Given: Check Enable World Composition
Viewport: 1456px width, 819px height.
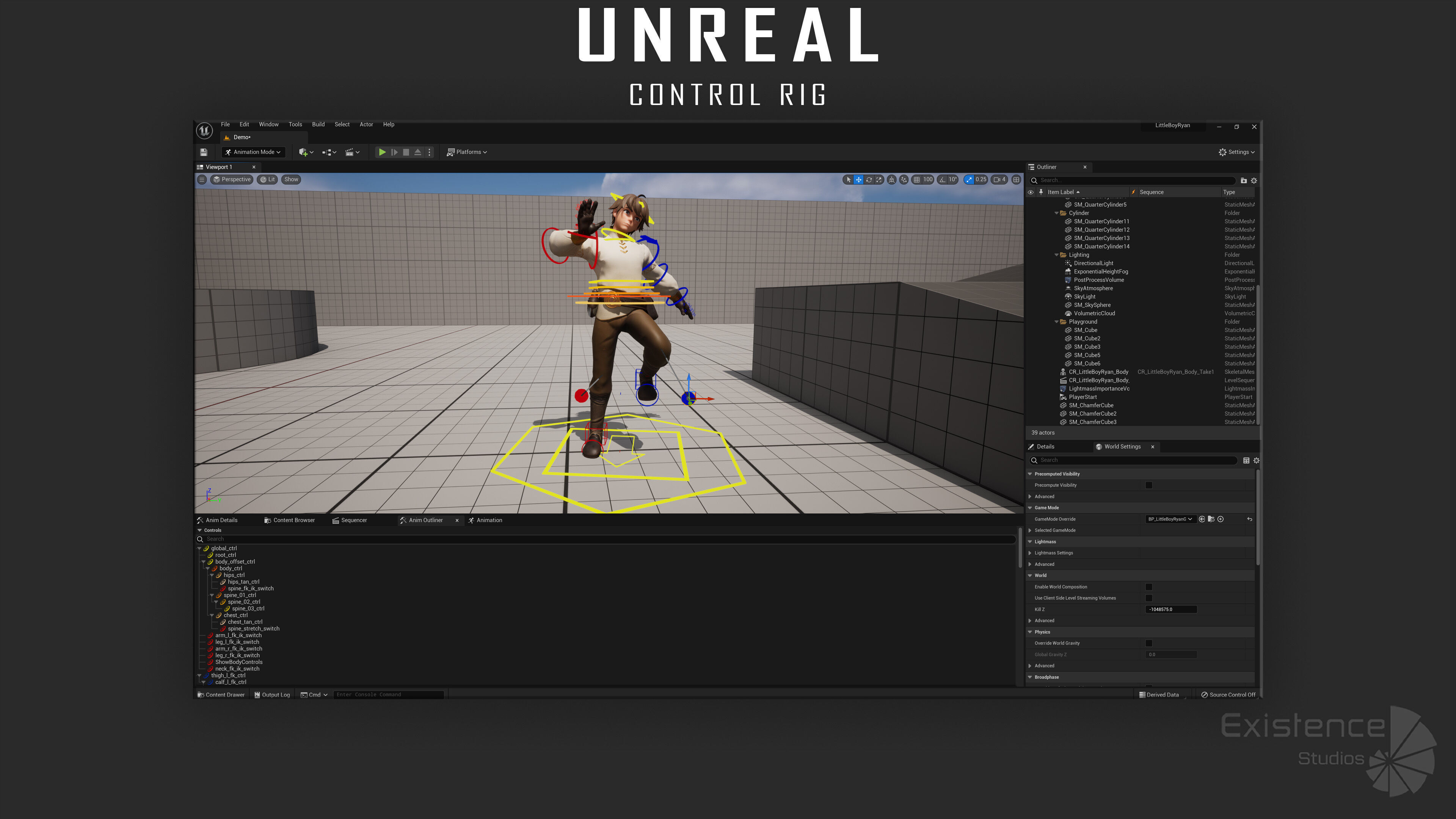Looking at the screenshot, I should coord(1148,587).
